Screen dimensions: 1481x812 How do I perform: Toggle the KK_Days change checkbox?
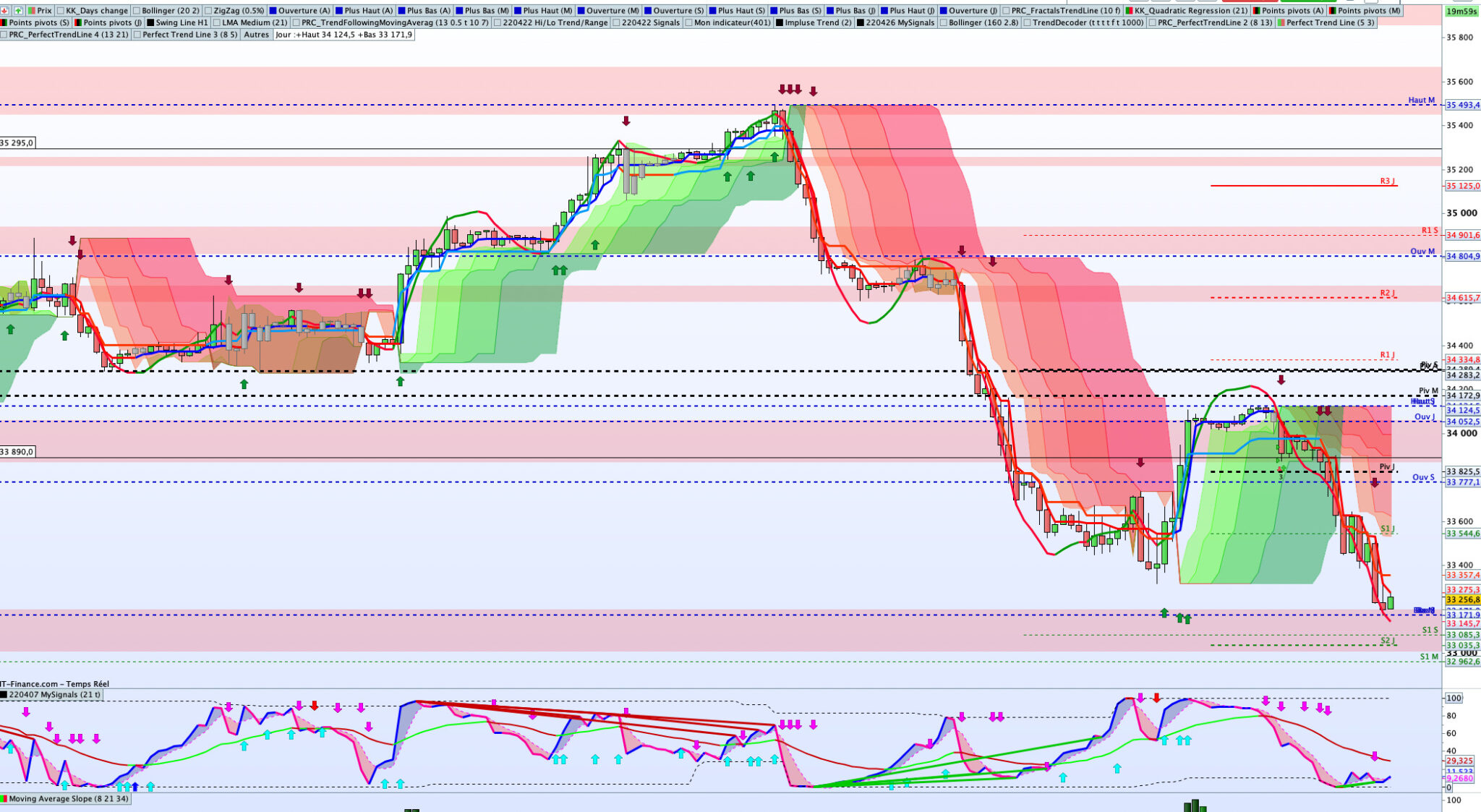click(61, 11)
